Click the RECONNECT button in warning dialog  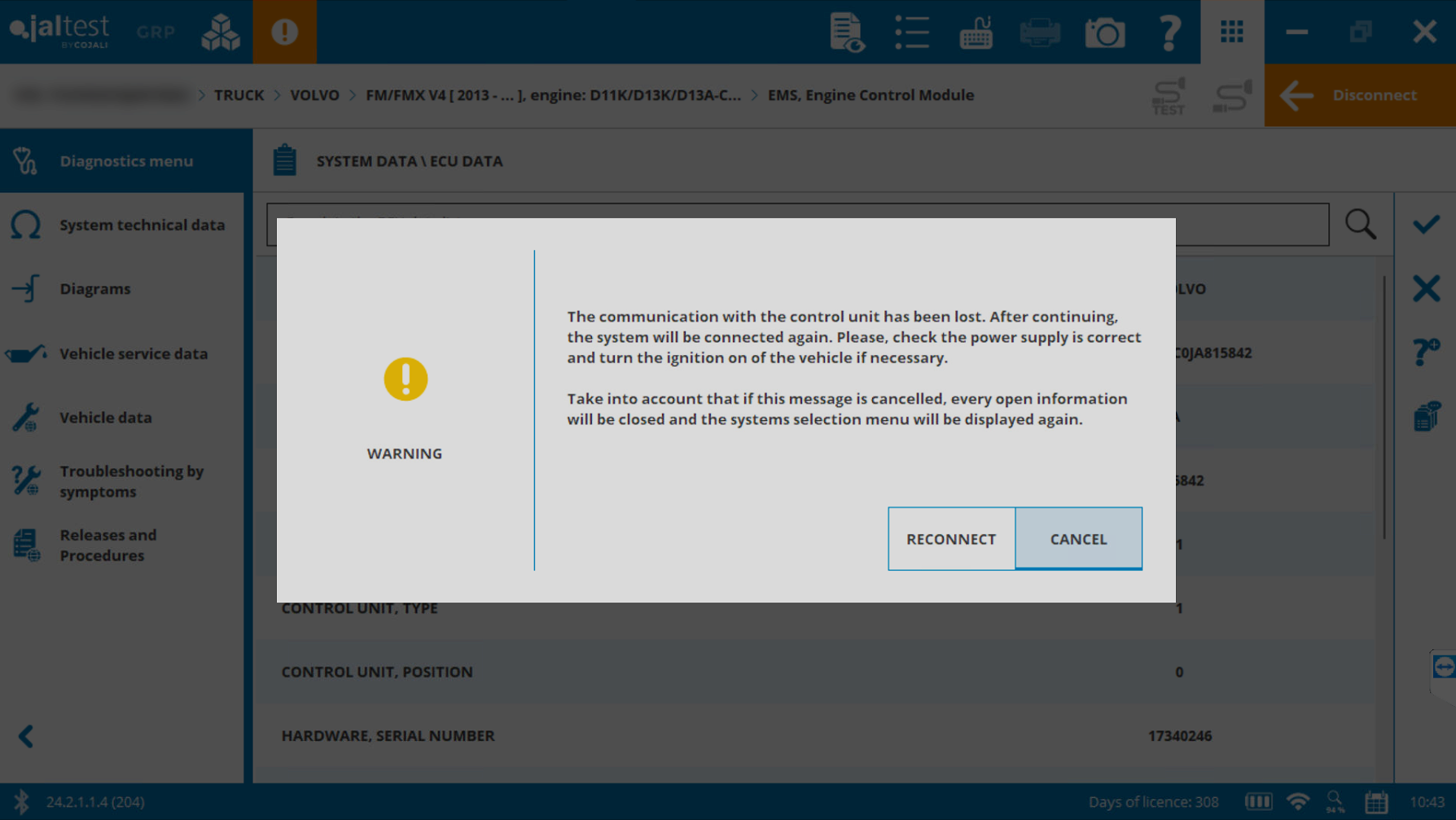(x=951, y=539)
